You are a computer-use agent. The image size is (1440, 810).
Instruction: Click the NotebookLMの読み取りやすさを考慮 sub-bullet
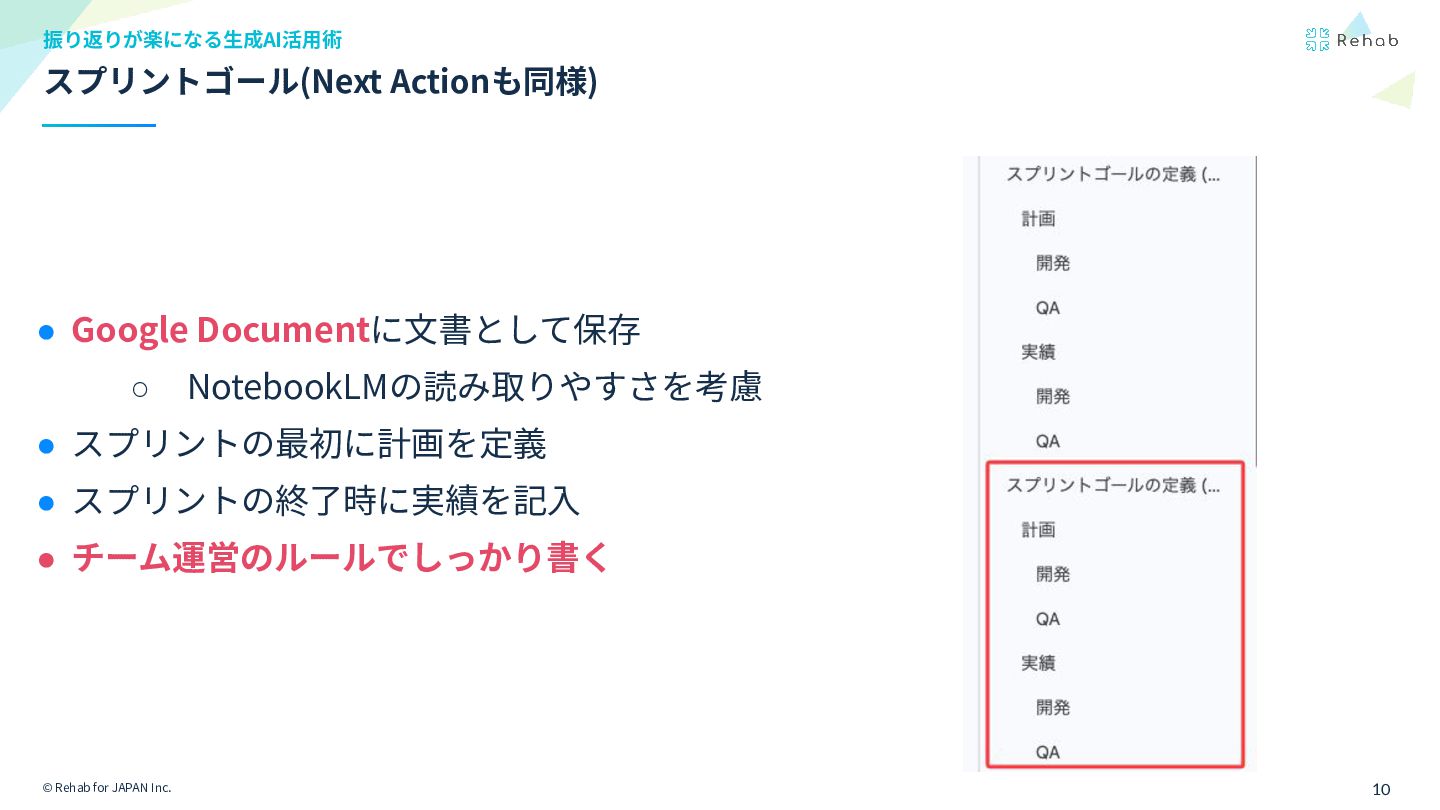(475, 387)
